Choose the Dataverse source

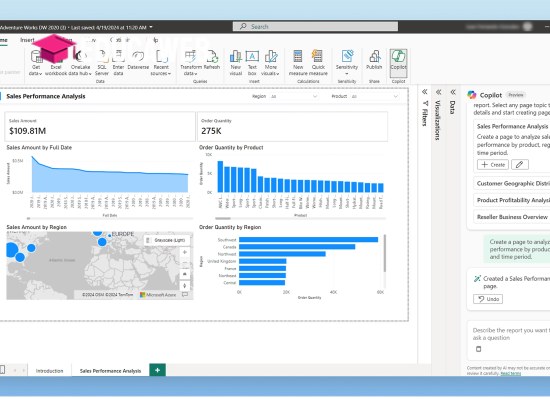click(138, 60)
